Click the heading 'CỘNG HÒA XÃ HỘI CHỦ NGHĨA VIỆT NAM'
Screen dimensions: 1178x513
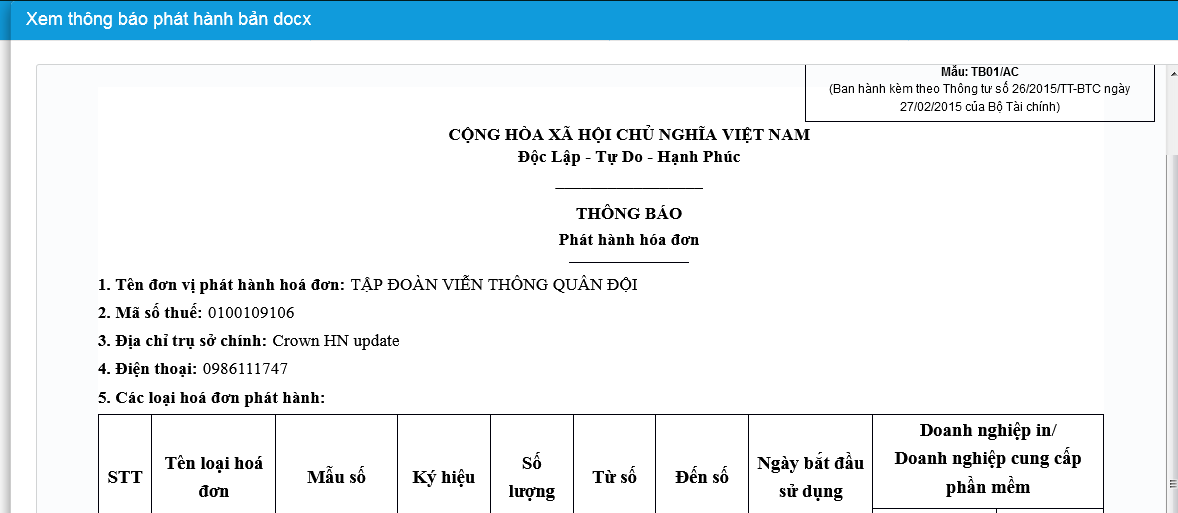click(629, 135)
